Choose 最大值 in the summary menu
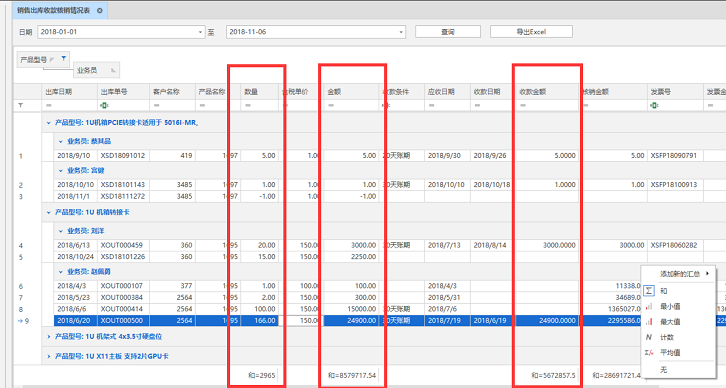726x388 pixels. tap(677, 322)
